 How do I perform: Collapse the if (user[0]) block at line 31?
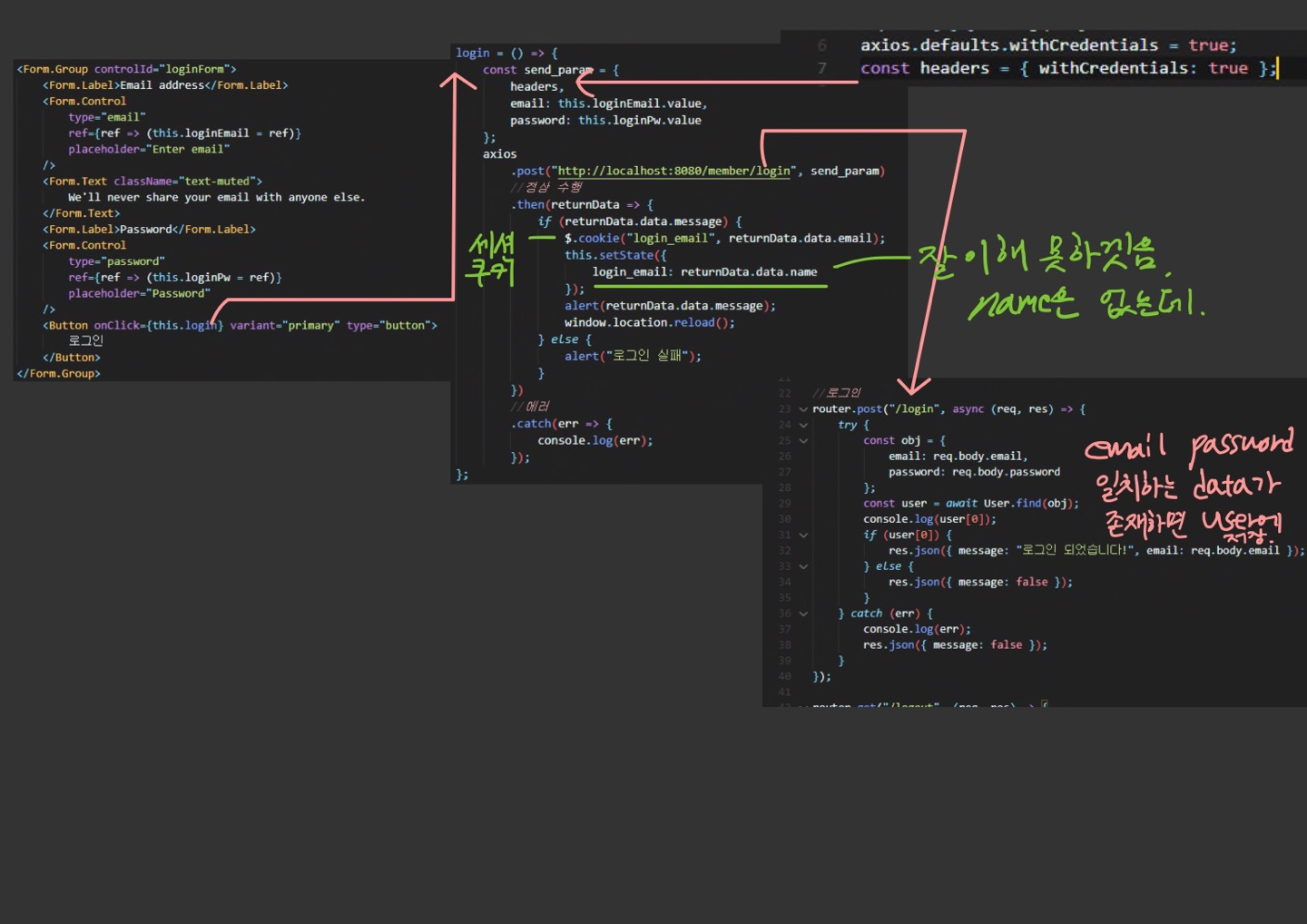[x=803, y=535]
